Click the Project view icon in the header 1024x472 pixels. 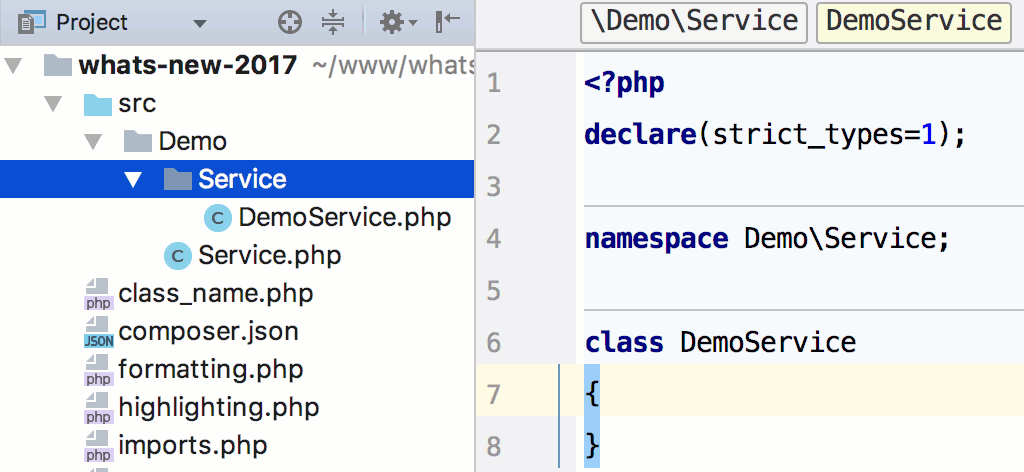(31, 23)
